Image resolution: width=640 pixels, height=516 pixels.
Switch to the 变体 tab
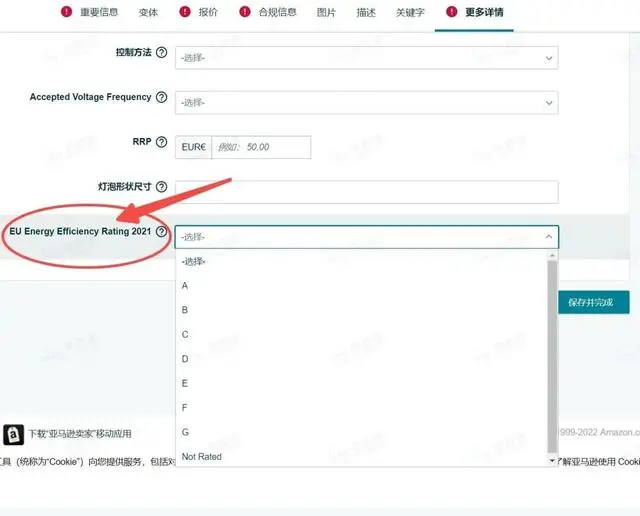148,13
